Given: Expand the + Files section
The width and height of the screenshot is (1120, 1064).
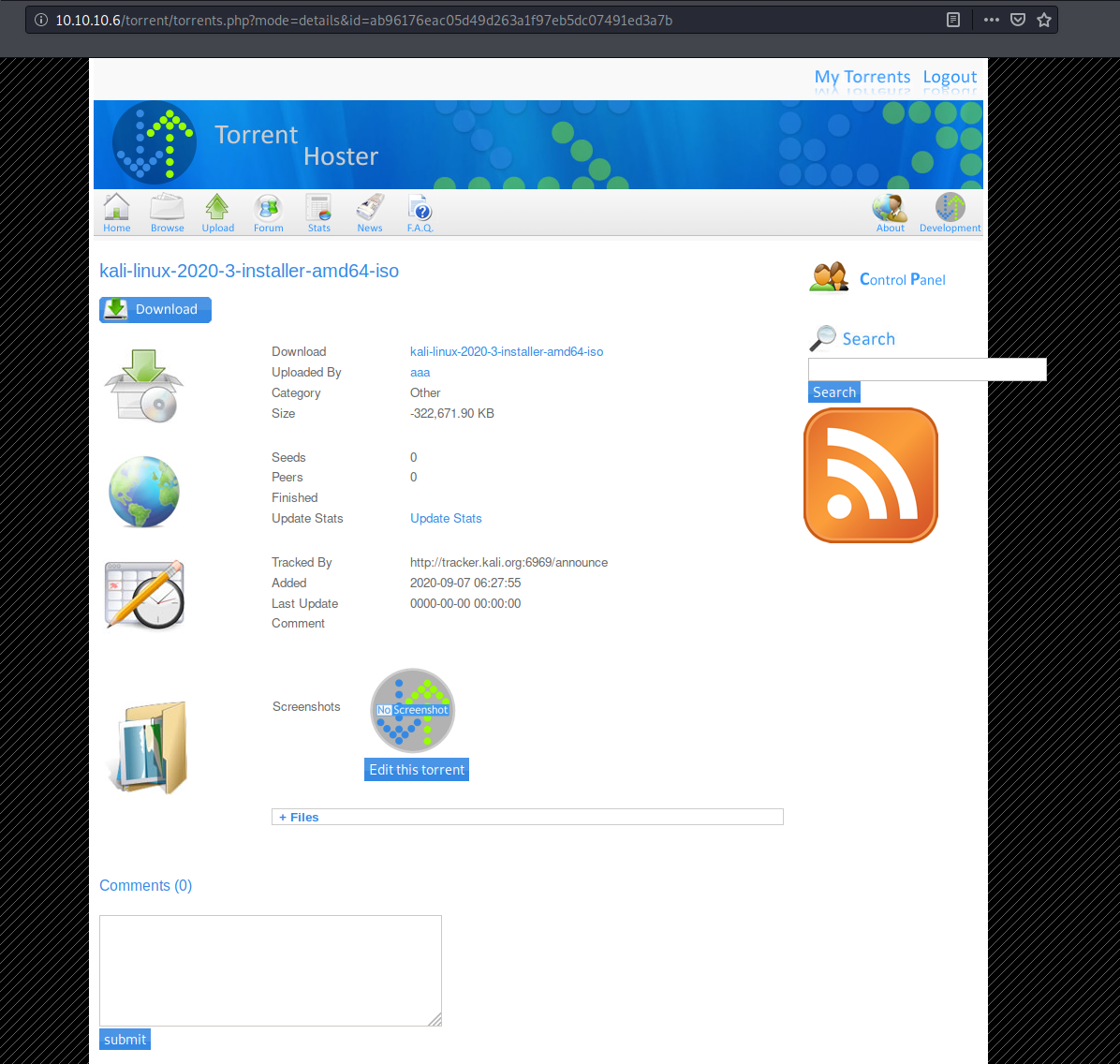Looking at the screenshot, I should tap(527, 817).
